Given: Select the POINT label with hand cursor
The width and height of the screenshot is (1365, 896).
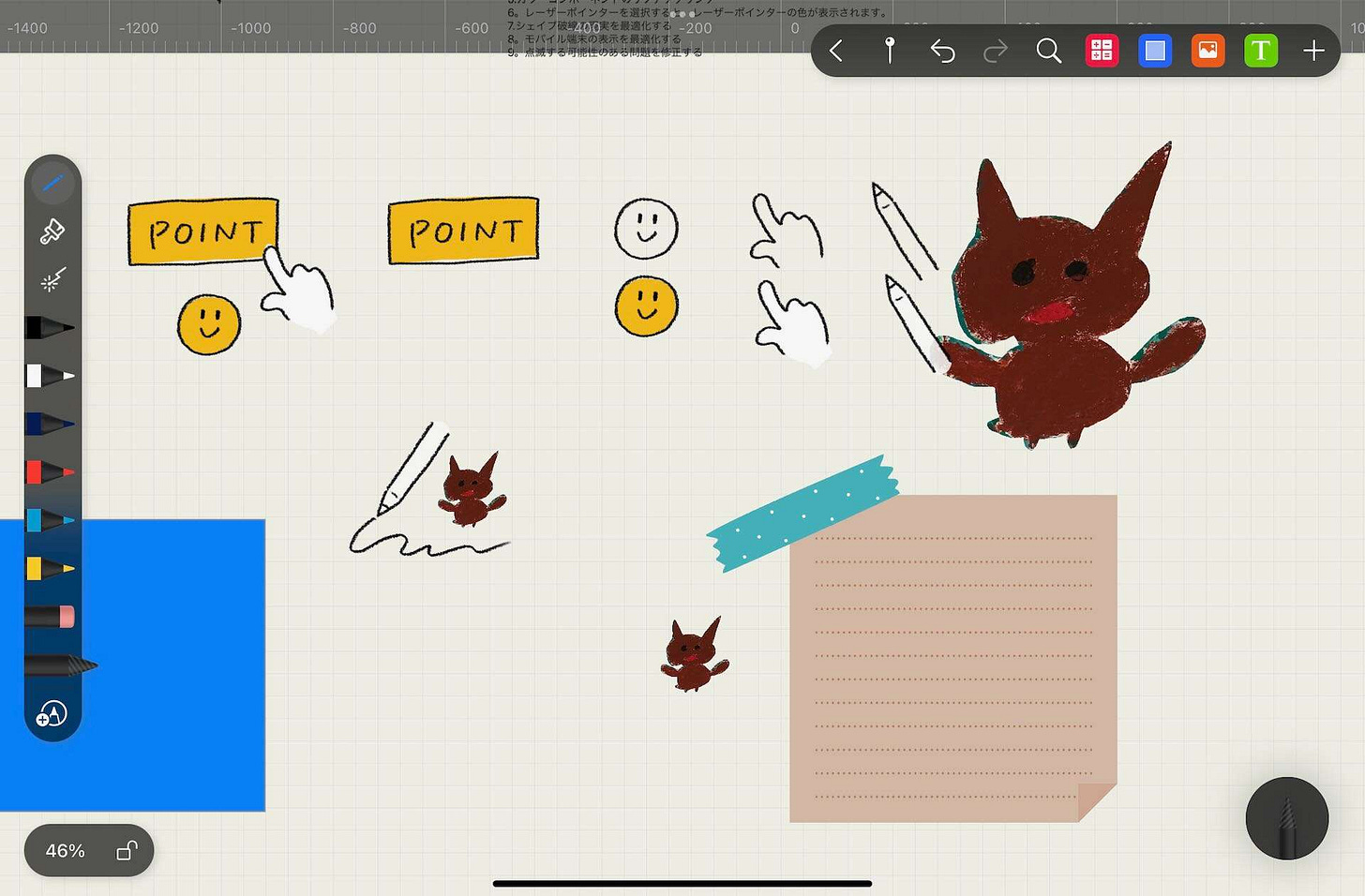Looking at the screenshot, I should [203, 231].
